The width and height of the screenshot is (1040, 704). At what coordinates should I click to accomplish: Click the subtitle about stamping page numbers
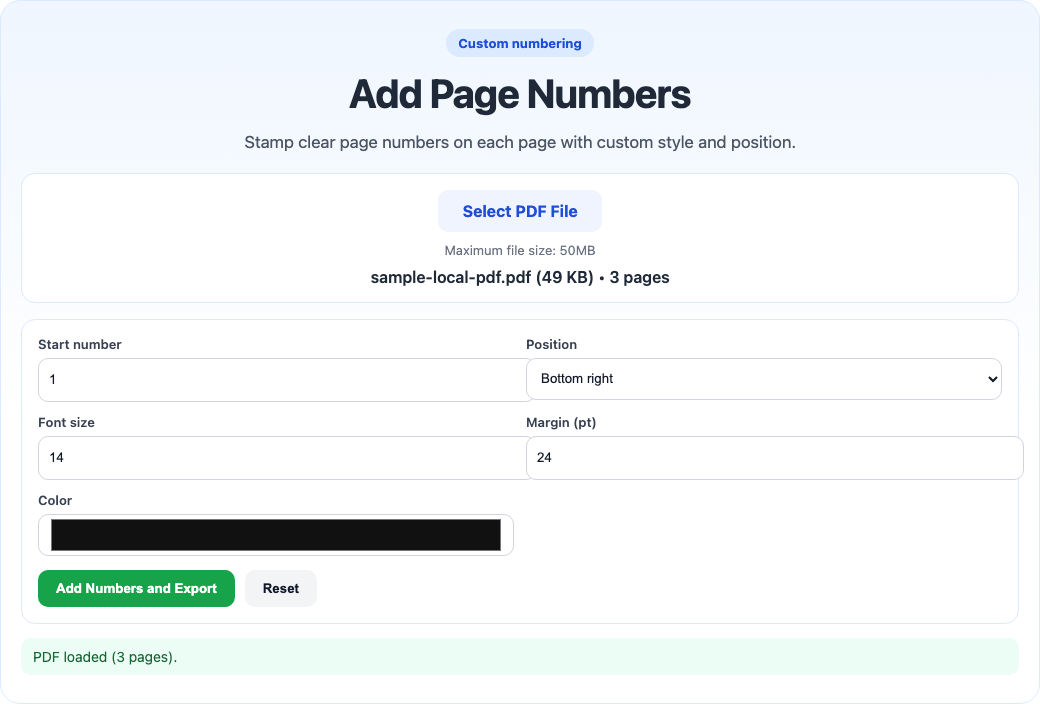click(519, 142)
